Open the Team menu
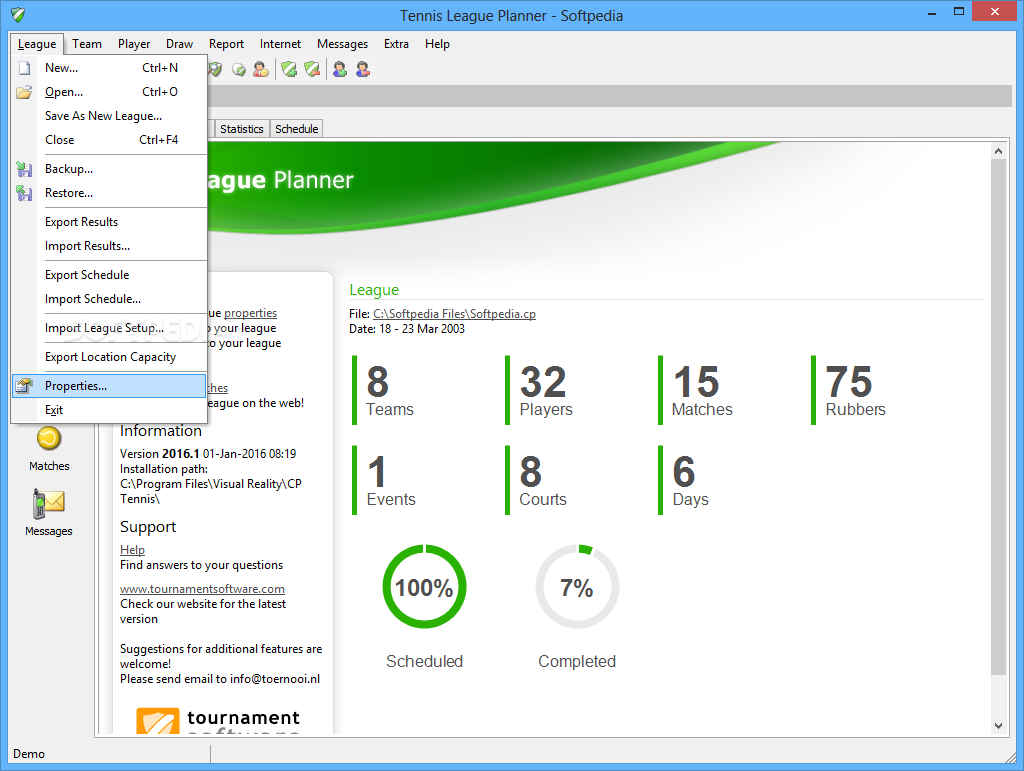Screen dimensions: 1024x771 pyautogui.click(x=87, y=44)
